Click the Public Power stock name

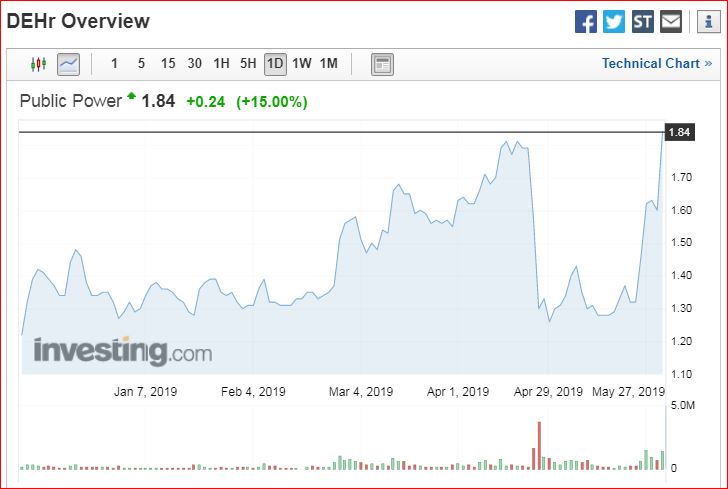pyautogui.click(x=71, y=101)
